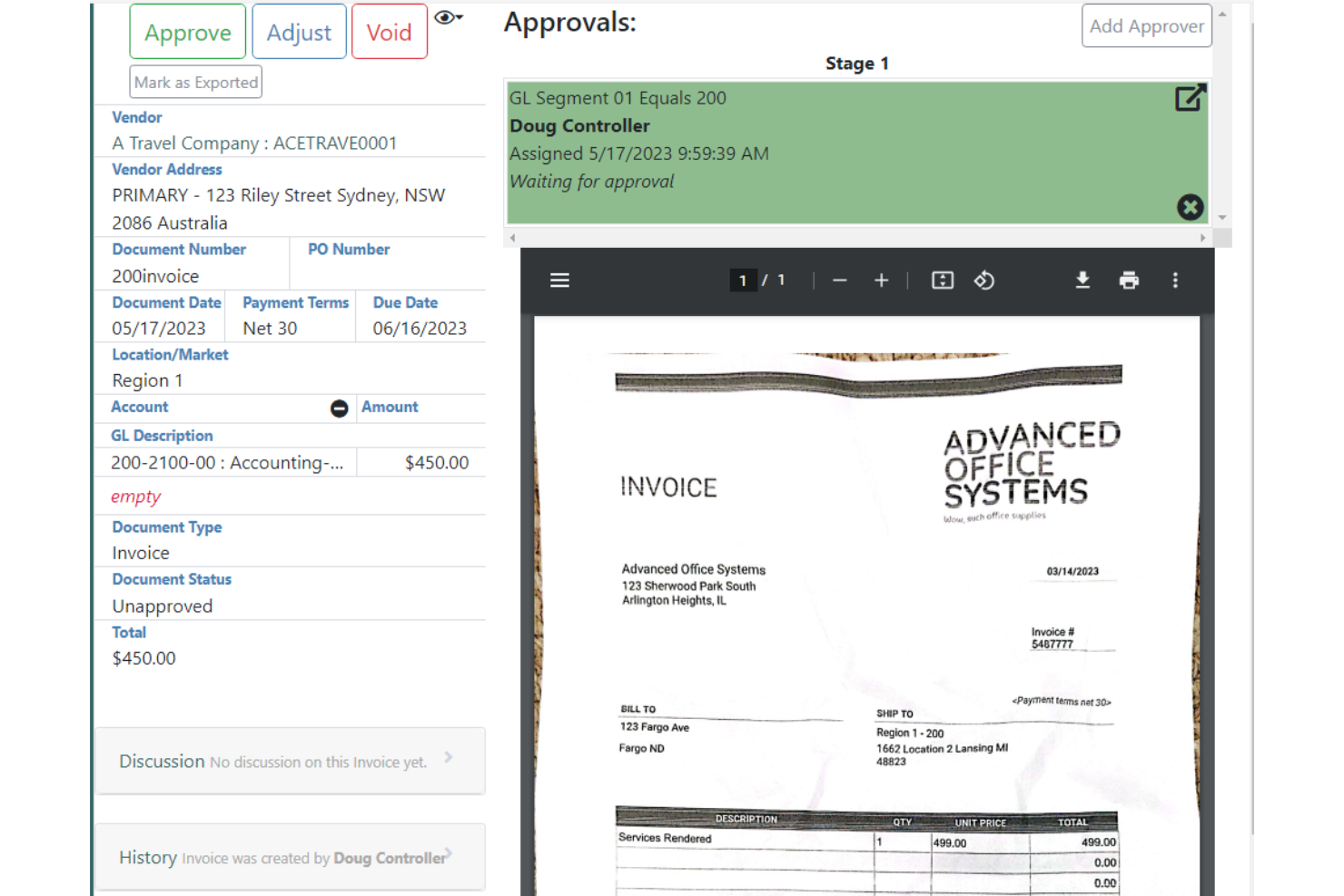Remove the account line with minus icon
The image size is (1344, 896).
coord(339,409)
